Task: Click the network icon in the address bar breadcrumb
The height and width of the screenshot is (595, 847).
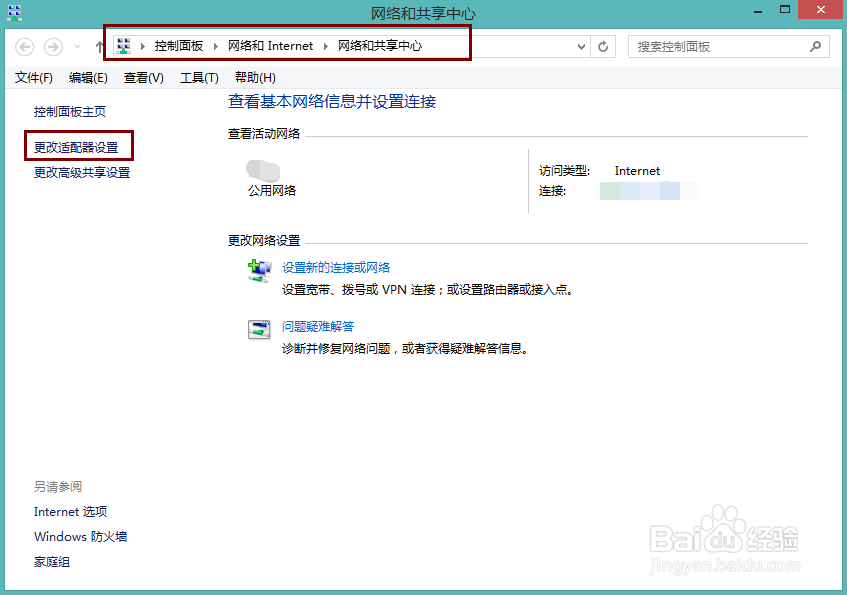Action: click(123, 45)
